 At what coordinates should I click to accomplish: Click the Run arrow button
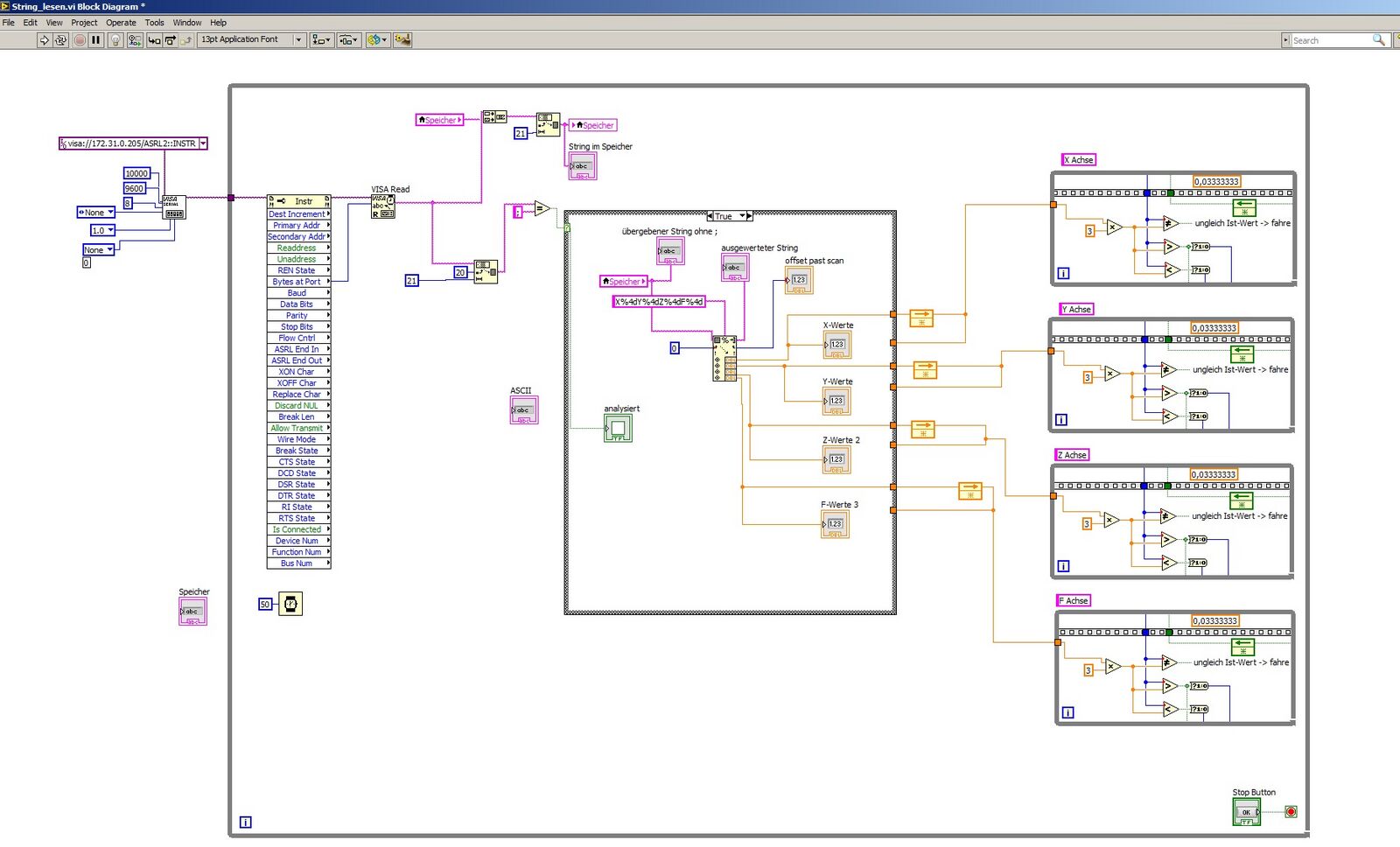[x=44, y=40]
